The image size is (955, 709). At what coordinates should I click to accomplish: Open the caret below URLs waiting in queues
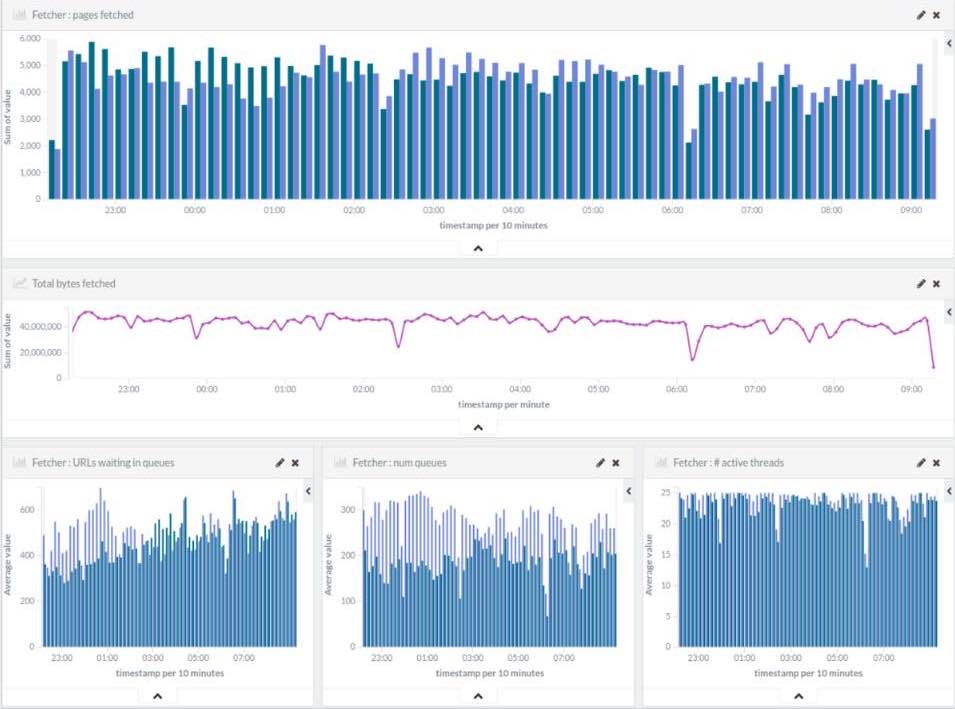point(158,696)
